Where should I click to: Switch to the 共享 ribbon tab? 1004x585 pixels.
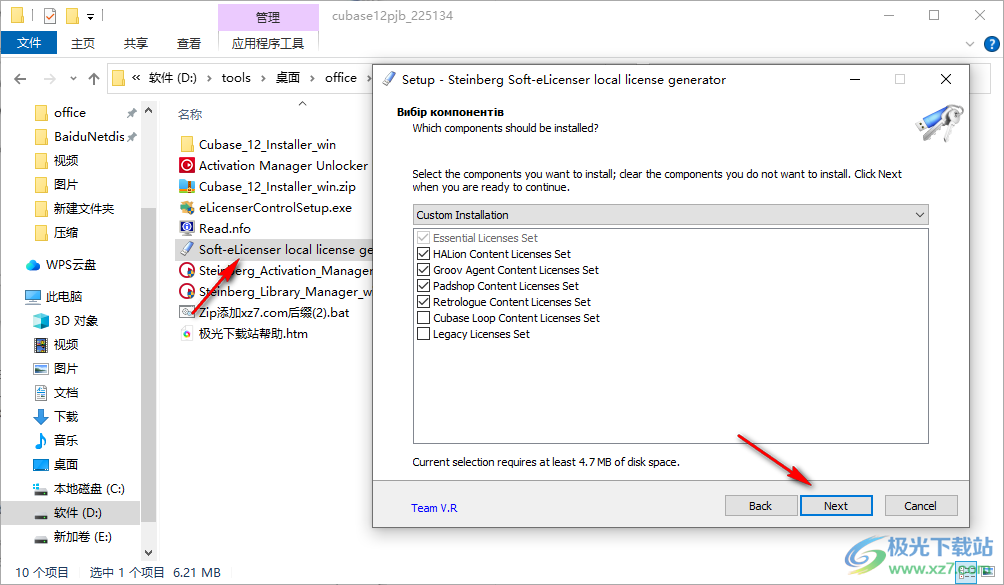[x=136, y=43]
